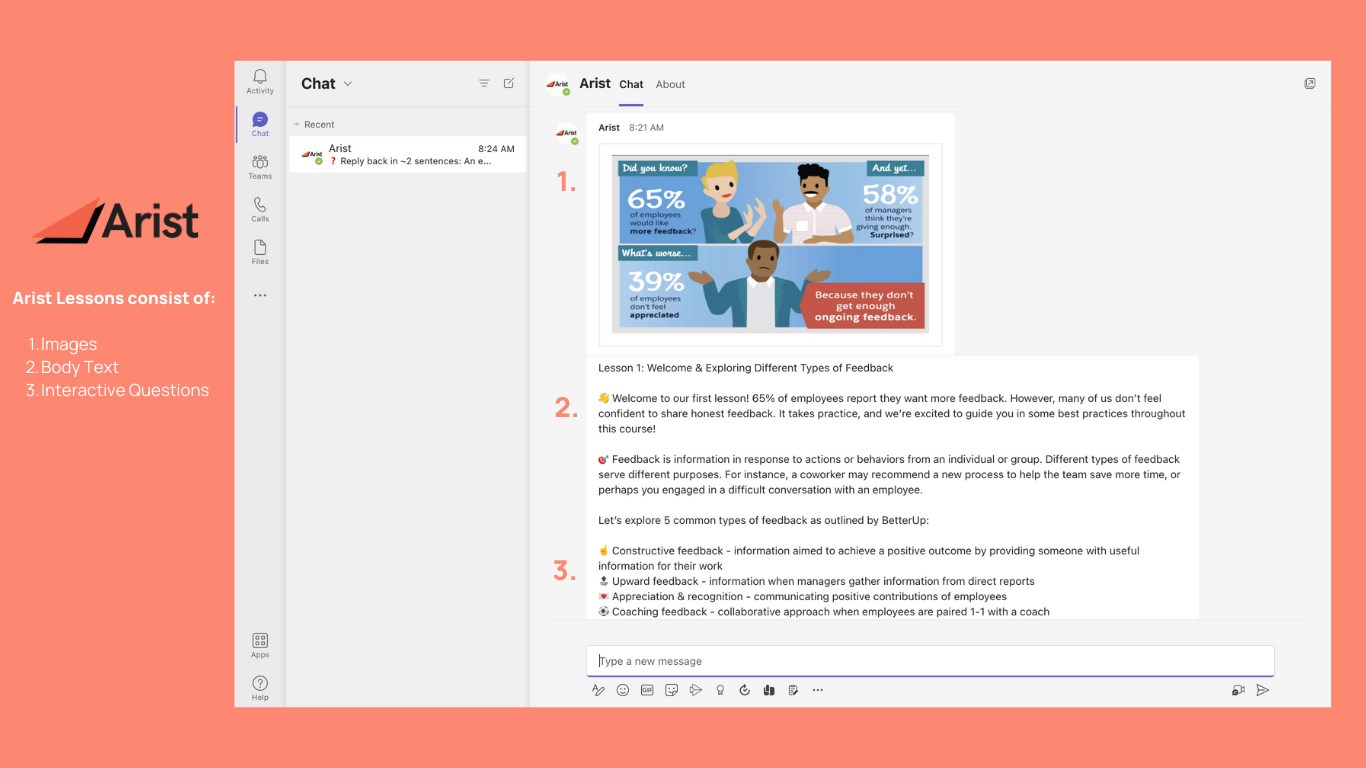Click the Coaching feedback bullet text
This screenshot has width=1366, height=768.
(824, 612)
